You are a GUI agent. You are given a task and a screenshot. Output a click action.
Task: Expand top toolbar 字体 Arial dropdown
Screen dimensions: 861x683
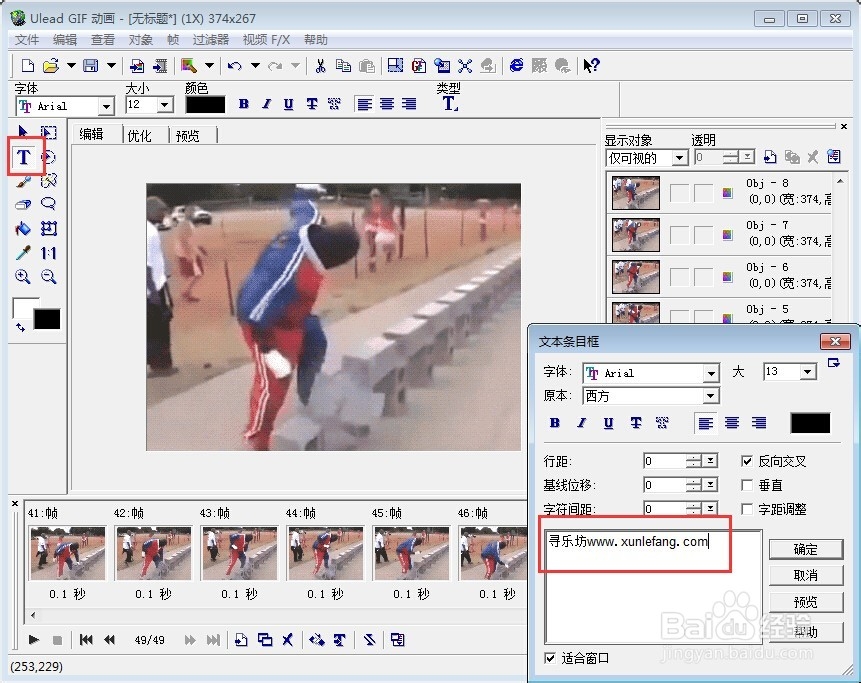click(106, 106)
